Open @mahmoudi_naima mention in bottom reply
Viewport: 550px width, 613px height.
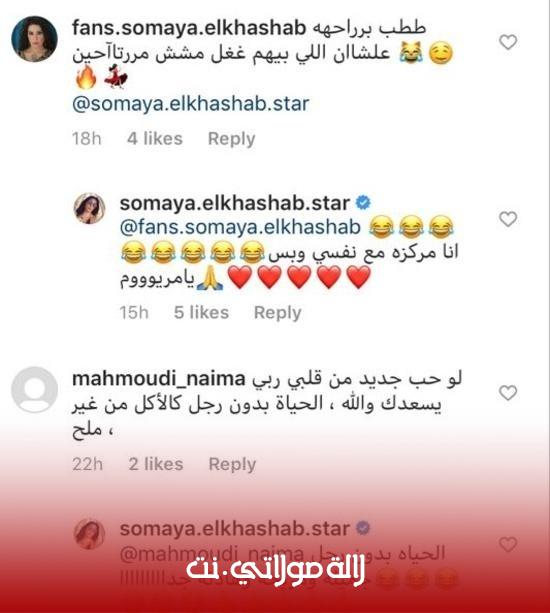point(211,554)
